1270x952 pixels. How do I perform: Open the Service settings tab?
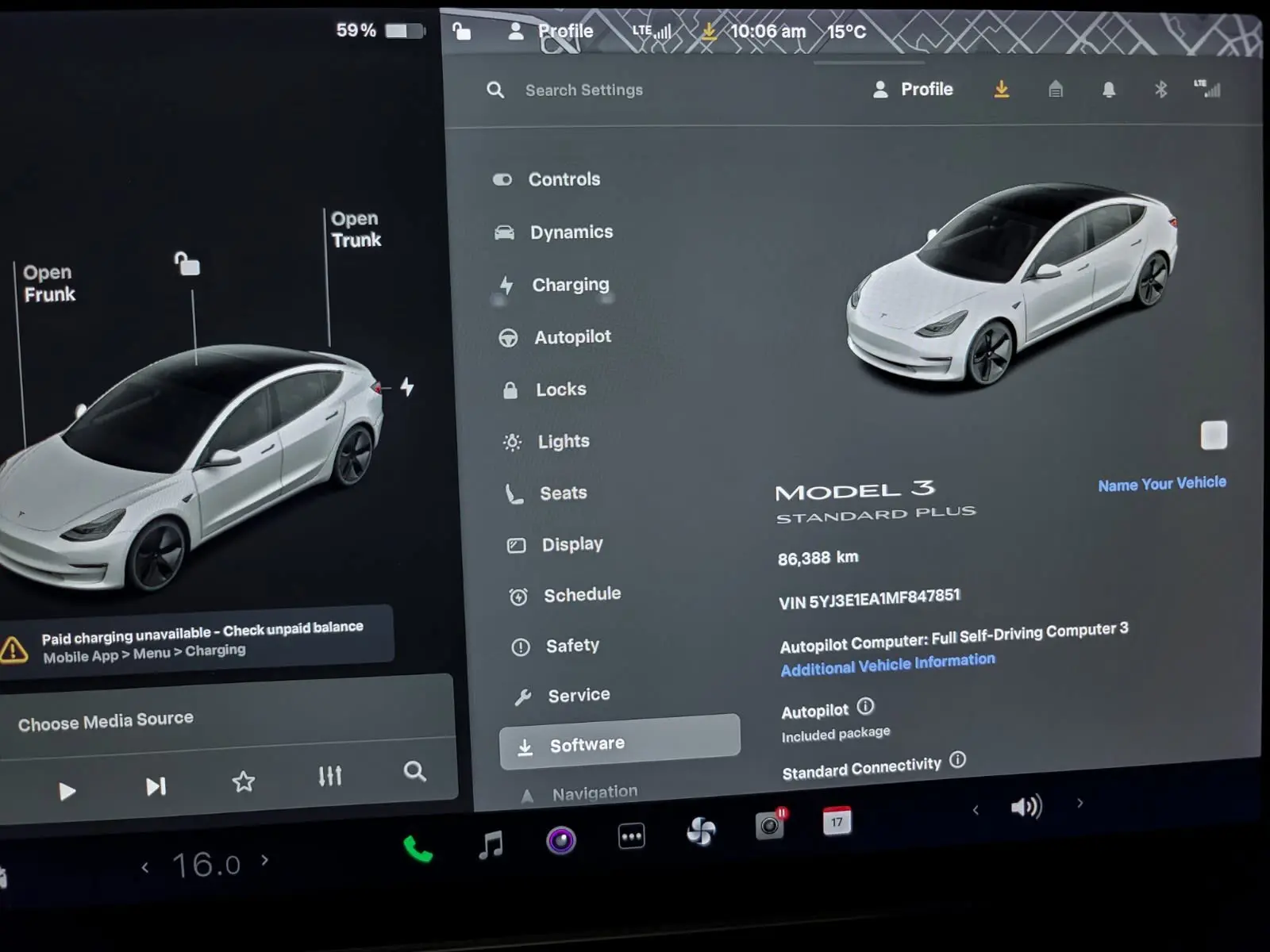[579, 696]
